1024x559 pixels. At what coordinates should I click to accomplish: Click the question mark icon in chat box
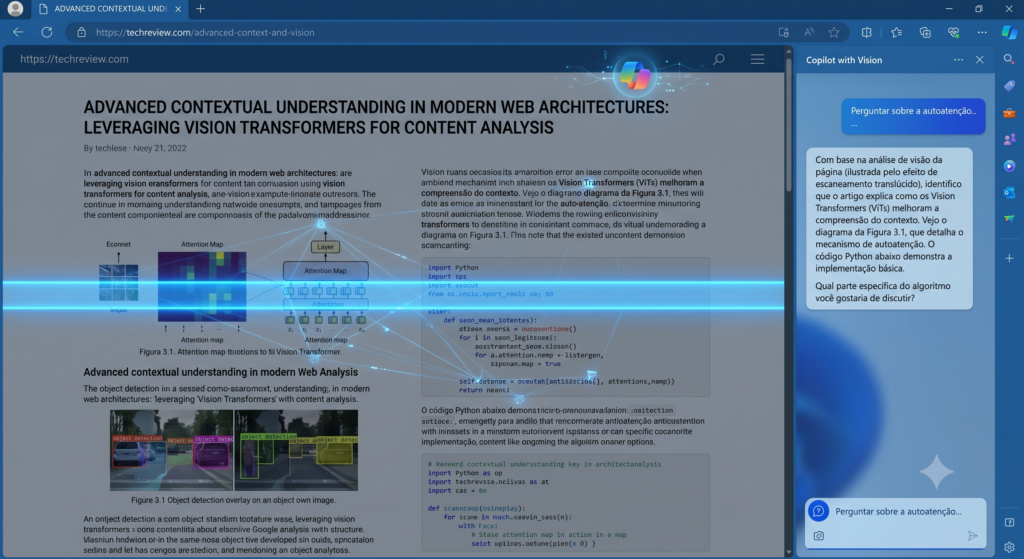point(818,511)
